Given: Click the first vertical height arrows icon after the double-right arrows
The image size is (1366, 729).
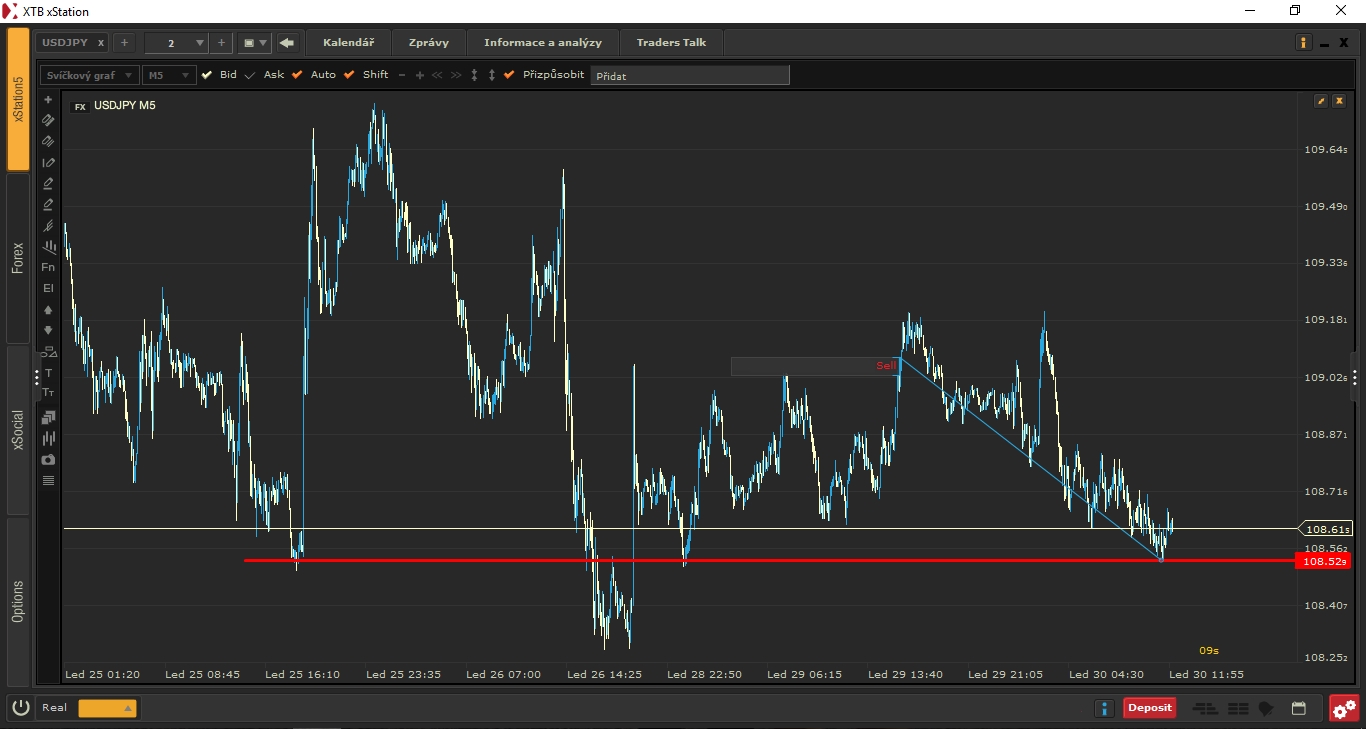Looking at the screenshot, I should coord(474,75).
